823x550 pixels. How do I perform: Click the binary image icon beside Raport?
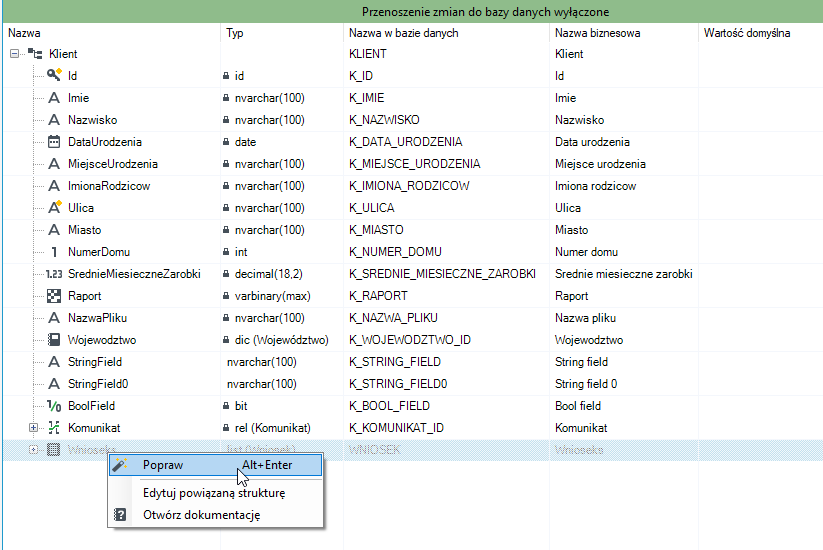click(x=54, y=296)
